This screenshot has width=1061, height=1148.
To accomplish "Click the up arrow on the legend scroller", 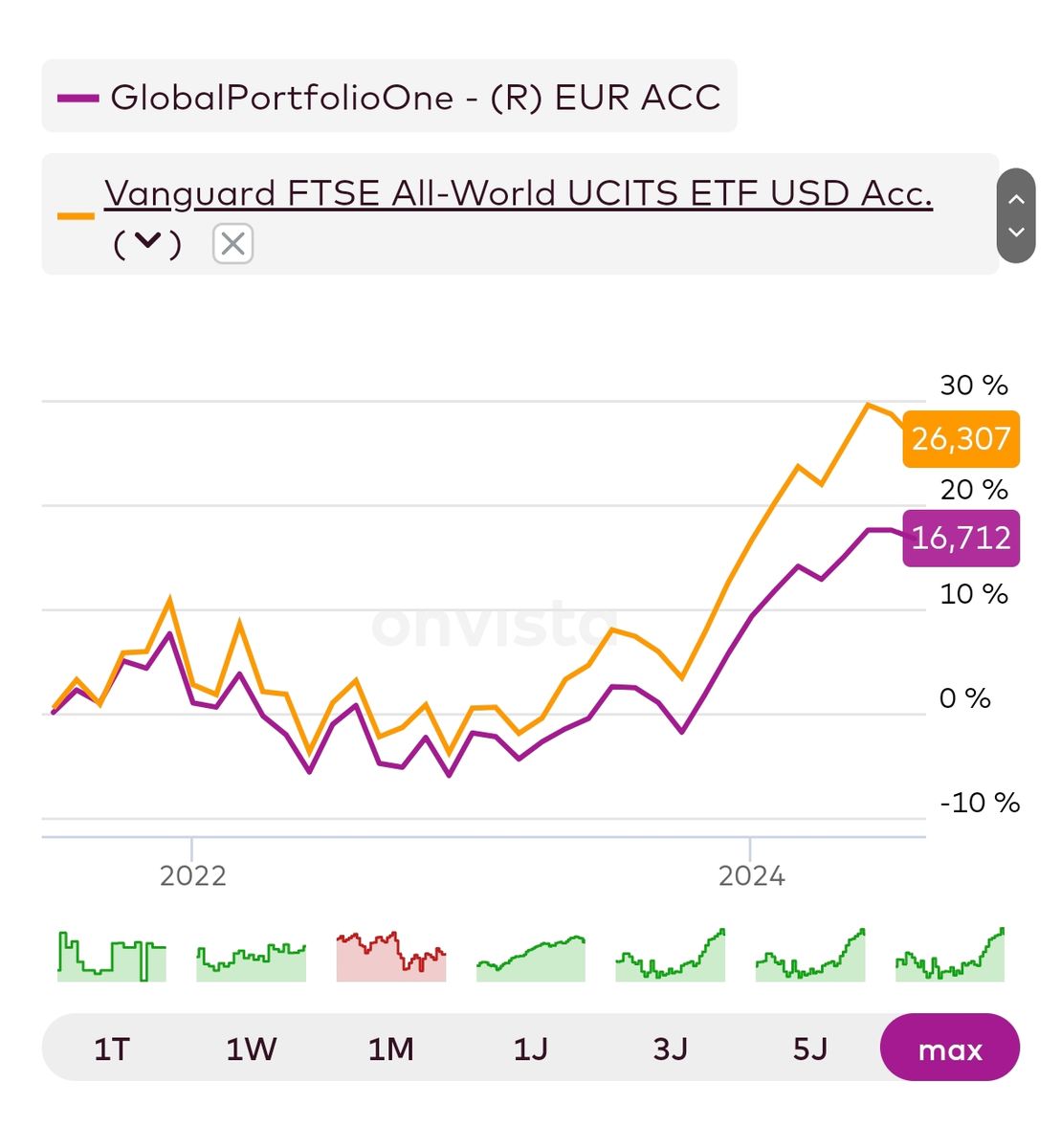I will click(x=1016, y=199).
